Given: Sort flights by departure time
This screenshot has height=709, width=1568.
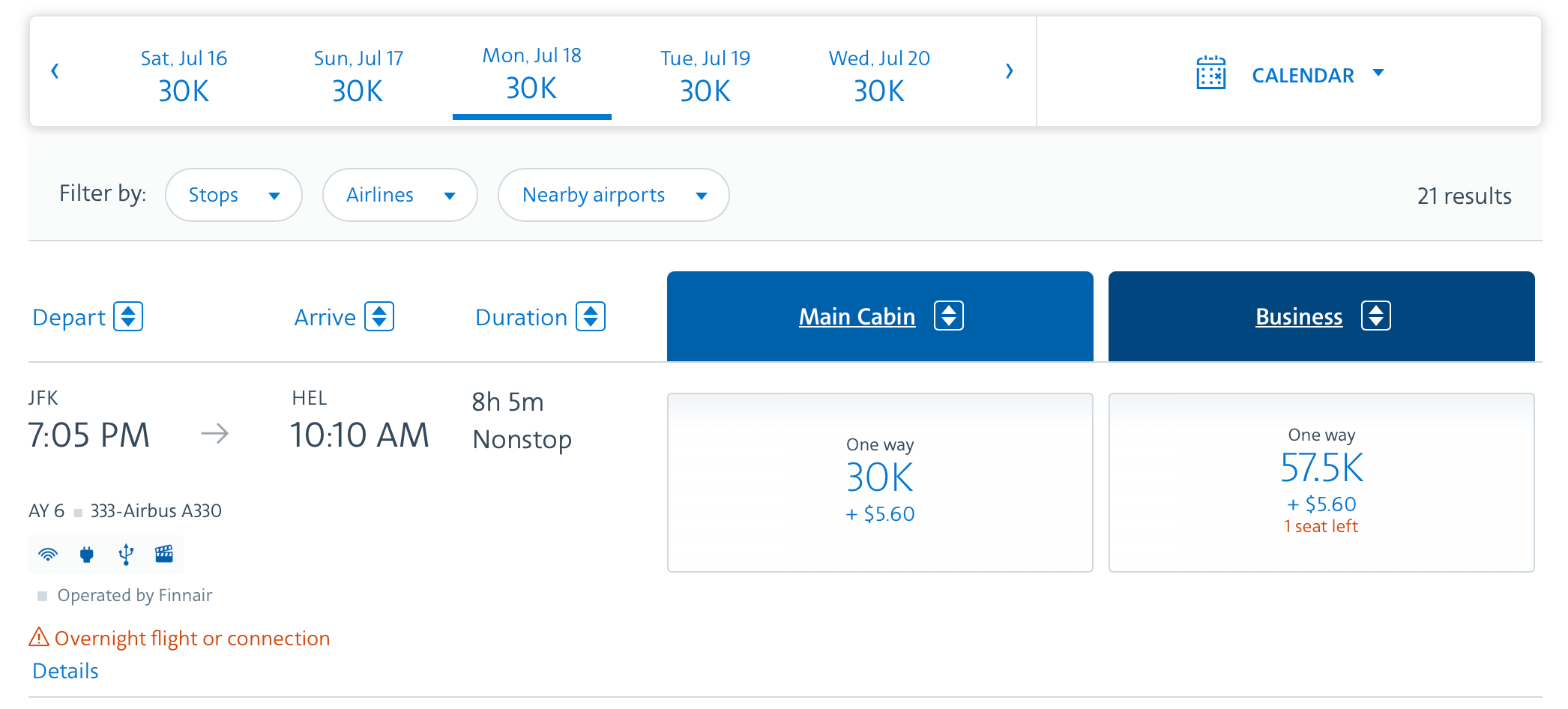Looking at the screenshot, I should [128, 316].
